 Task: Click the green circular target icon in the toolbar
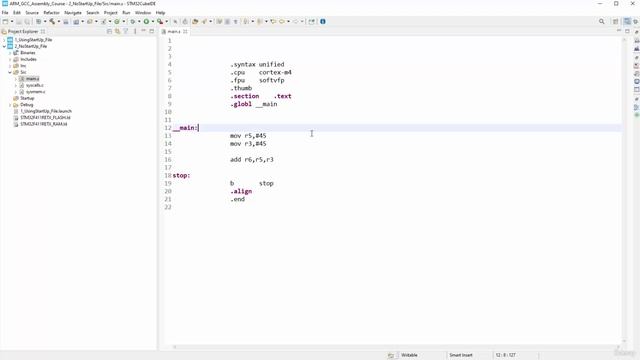pos(117,22)
